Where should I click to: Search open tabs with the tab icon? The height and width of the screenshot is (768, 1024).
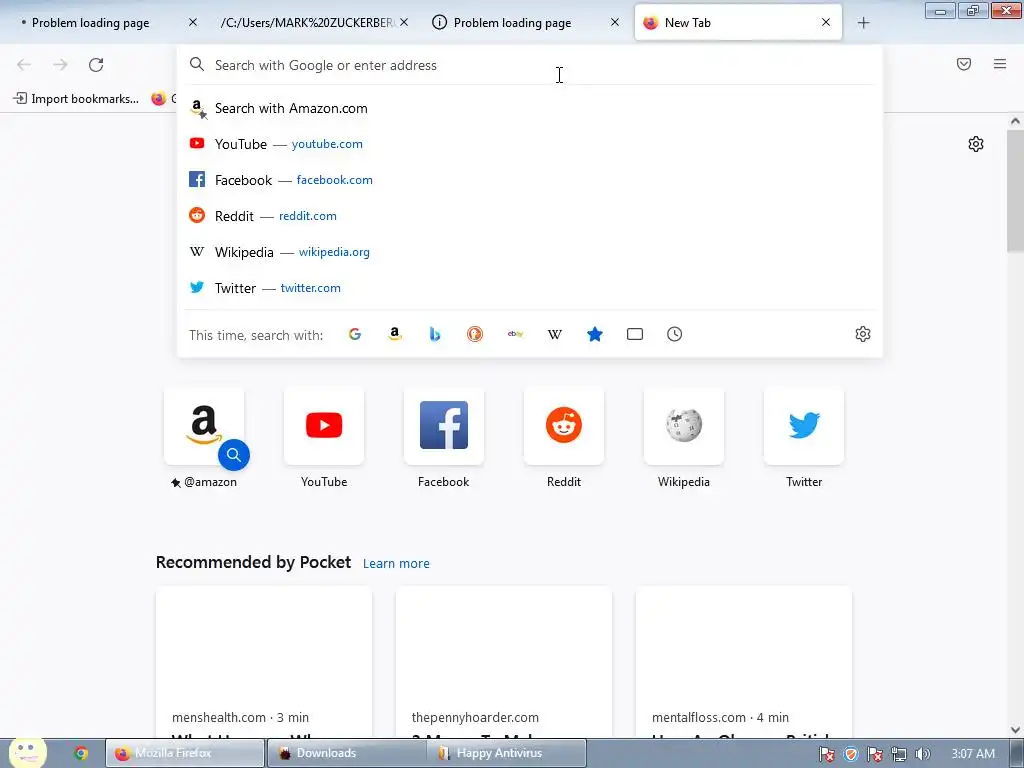click(635, 334)
